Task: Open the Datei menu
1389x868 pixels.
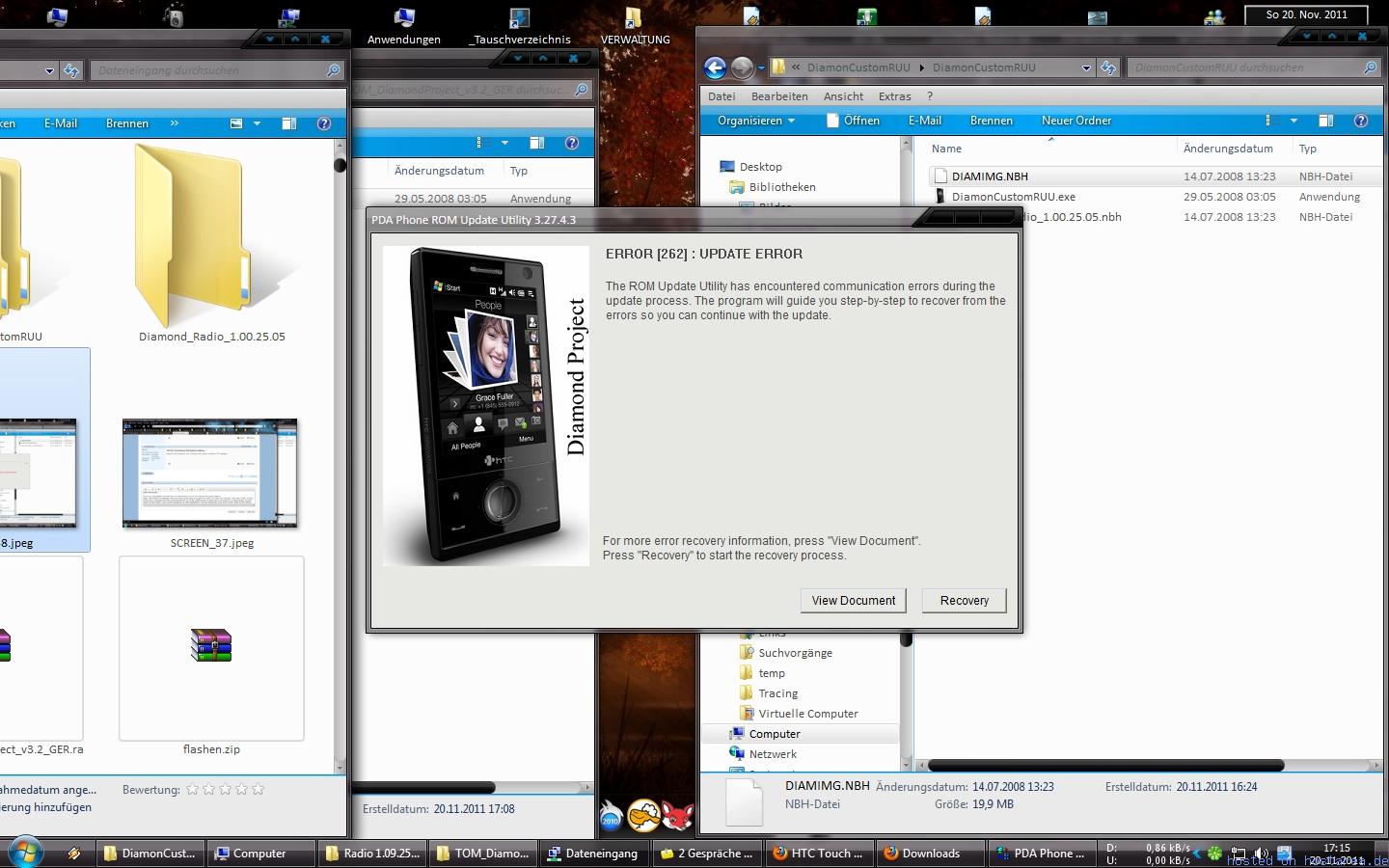Action: coord(722,96)
